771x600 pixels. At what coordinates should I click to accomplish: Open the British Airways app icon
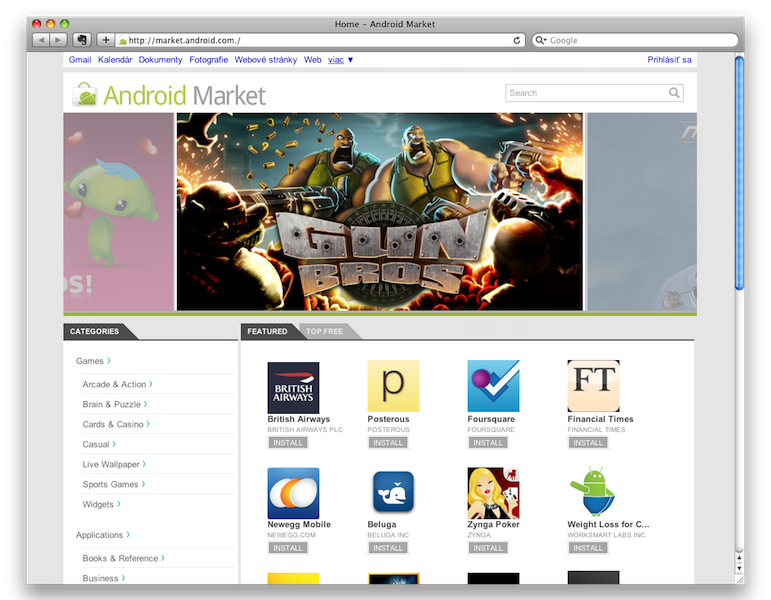click(293, 388)
